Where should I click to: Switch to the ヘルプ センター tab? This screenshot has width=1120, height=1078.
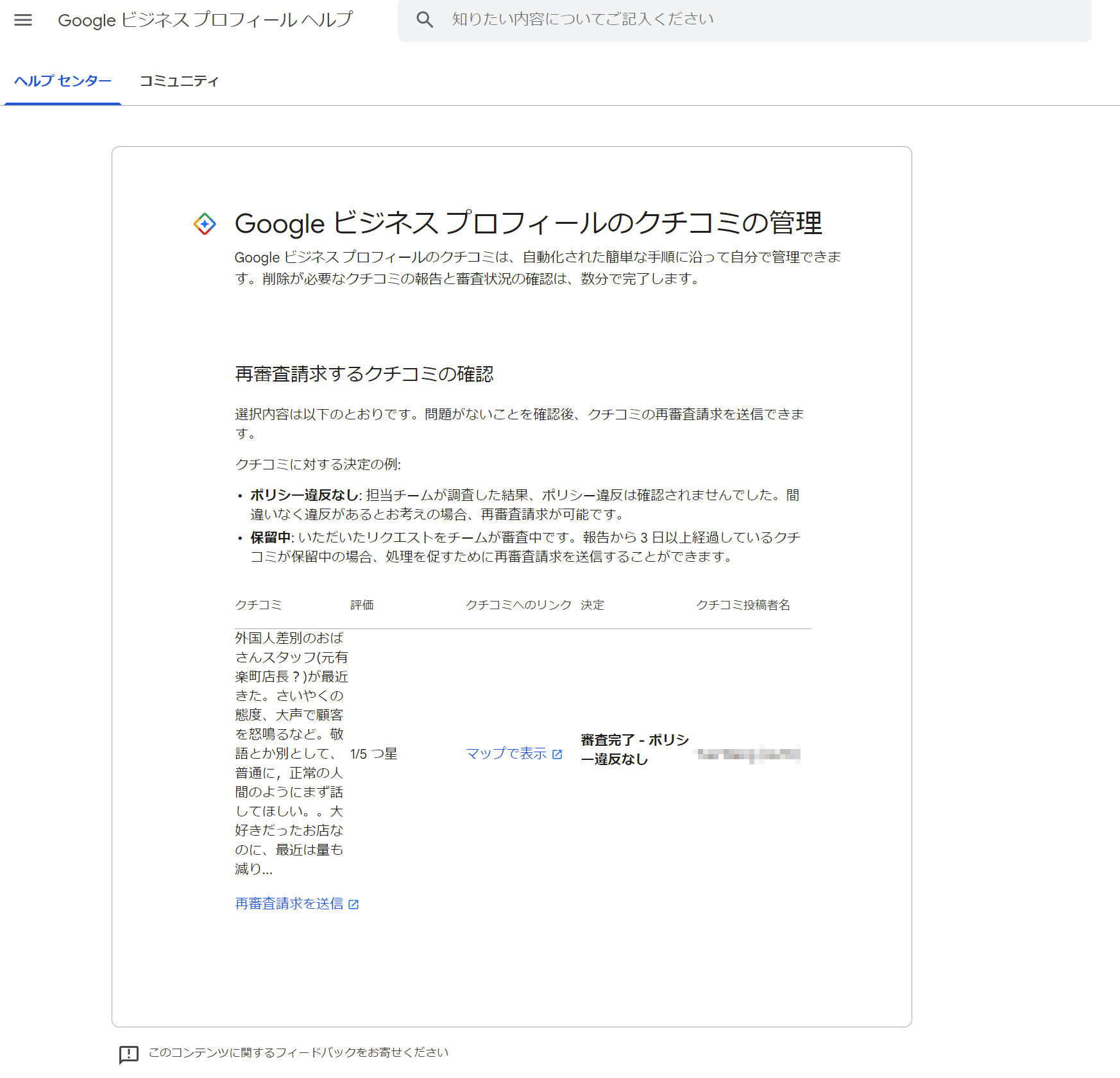point(63,81)
